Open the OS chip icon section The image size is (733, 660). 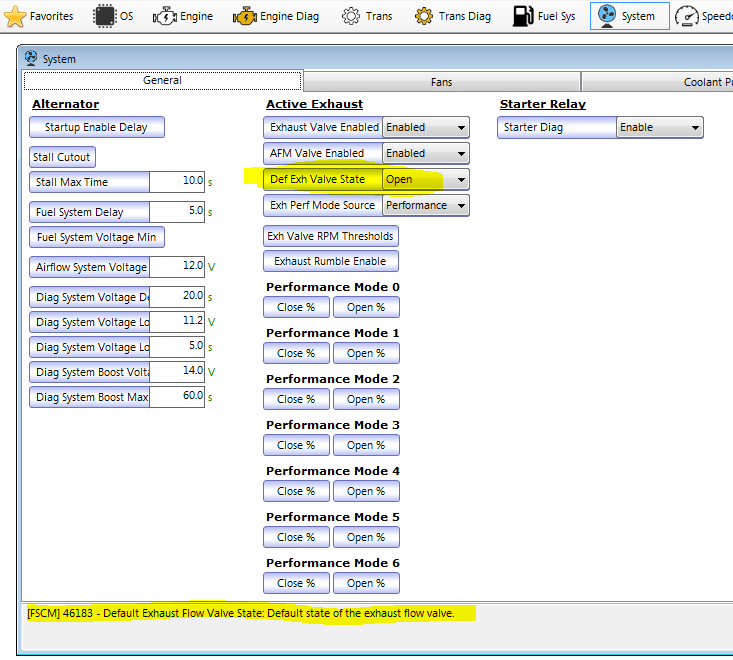(104, 16)
